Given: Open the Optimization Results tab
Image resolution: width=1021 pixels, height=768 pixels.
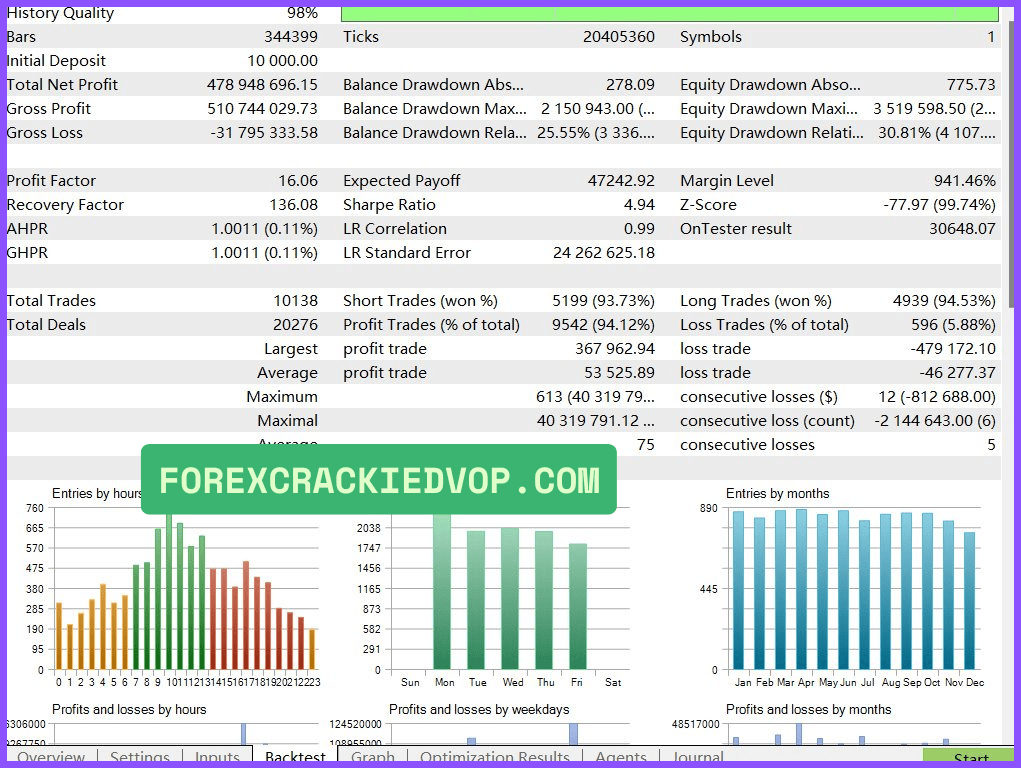Looking at the screenshot, I should 495,757.
